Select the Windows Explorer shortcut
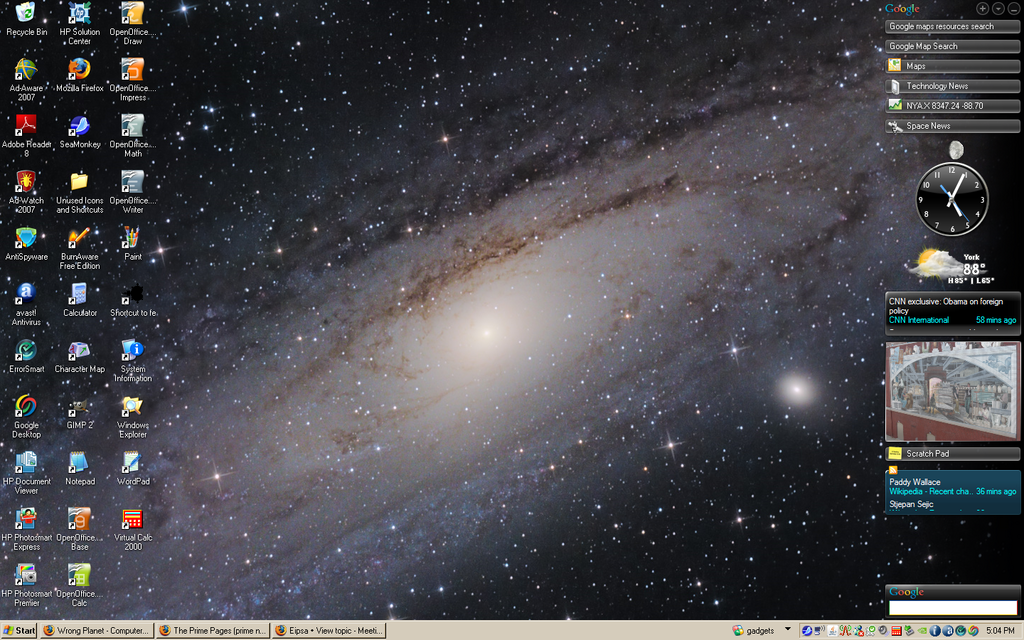The height and width of the screenshot is (640, 1024). [133, 416]
